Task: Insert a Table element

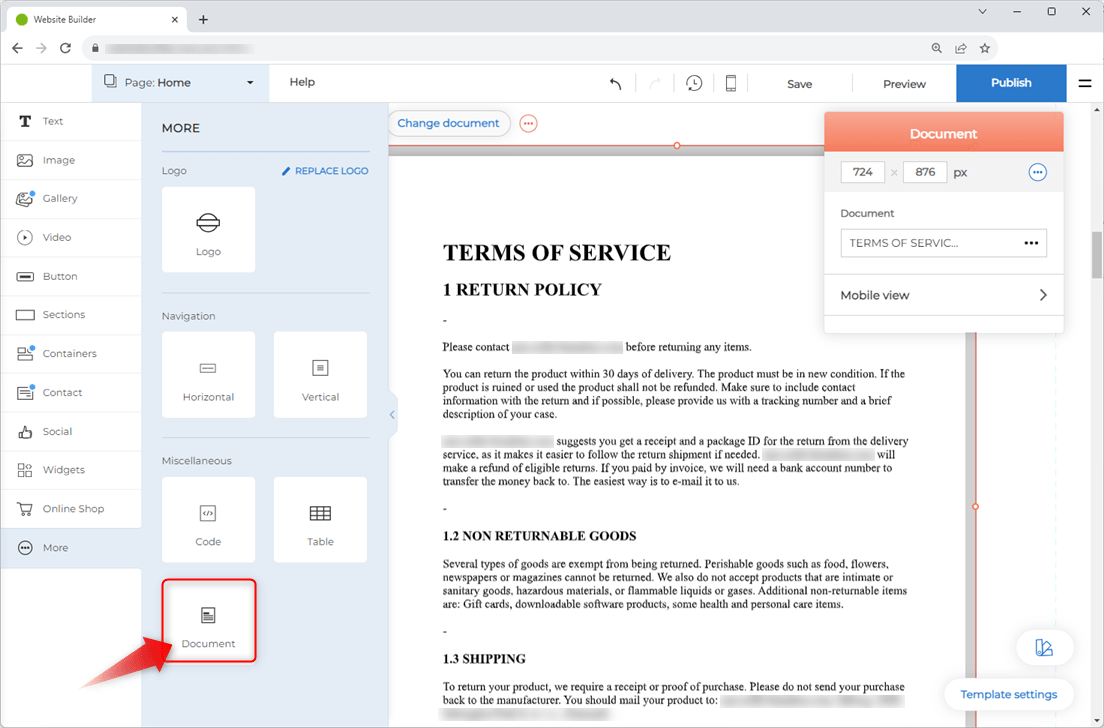Action: (x=320, y=519)
